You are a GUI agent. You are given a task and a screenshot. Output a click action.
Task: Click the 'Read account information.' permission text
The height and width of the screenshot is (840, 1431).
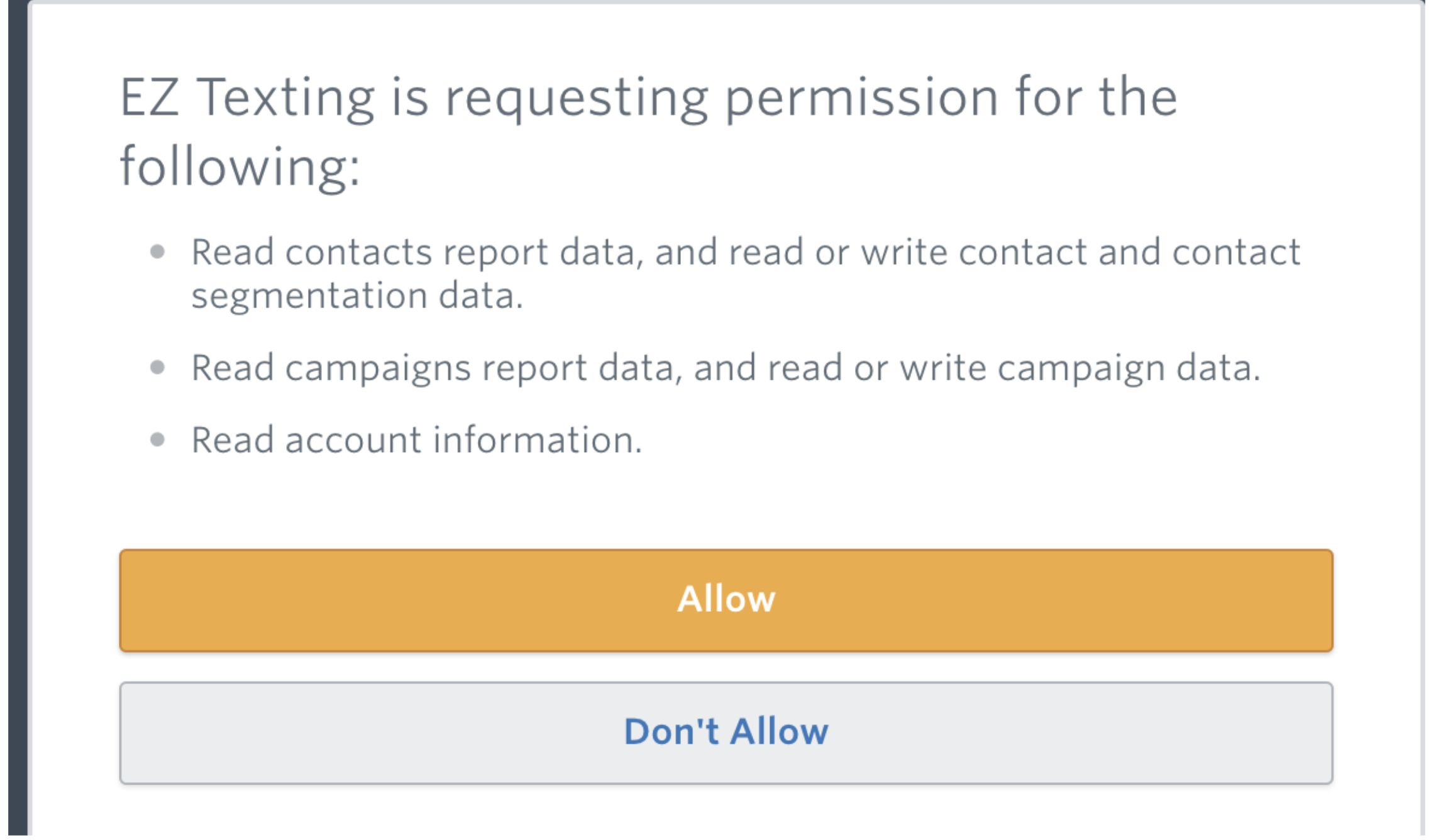pos(416,439)
